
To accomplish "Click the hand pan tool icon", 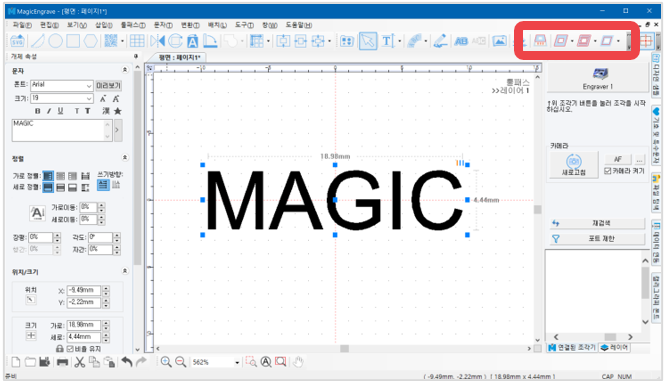I will point(298,362).
